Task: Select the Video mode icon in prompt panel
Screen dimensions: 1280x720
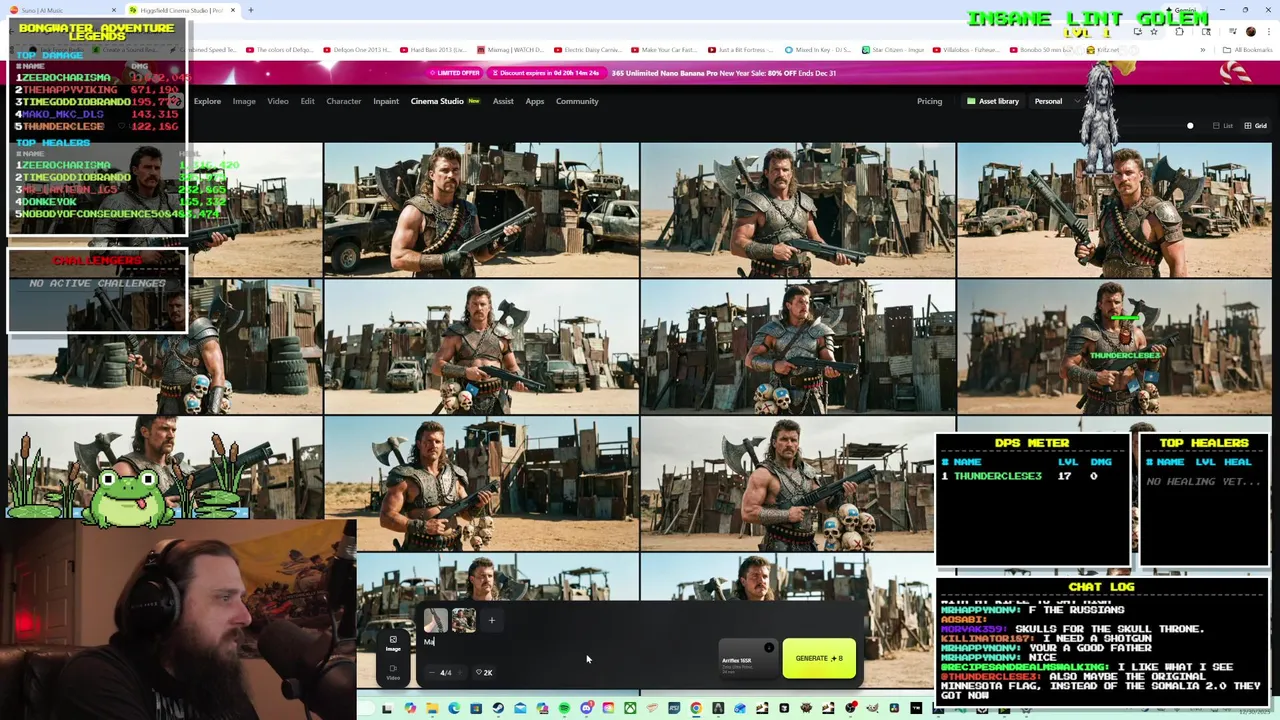Action: click(393, 672)
